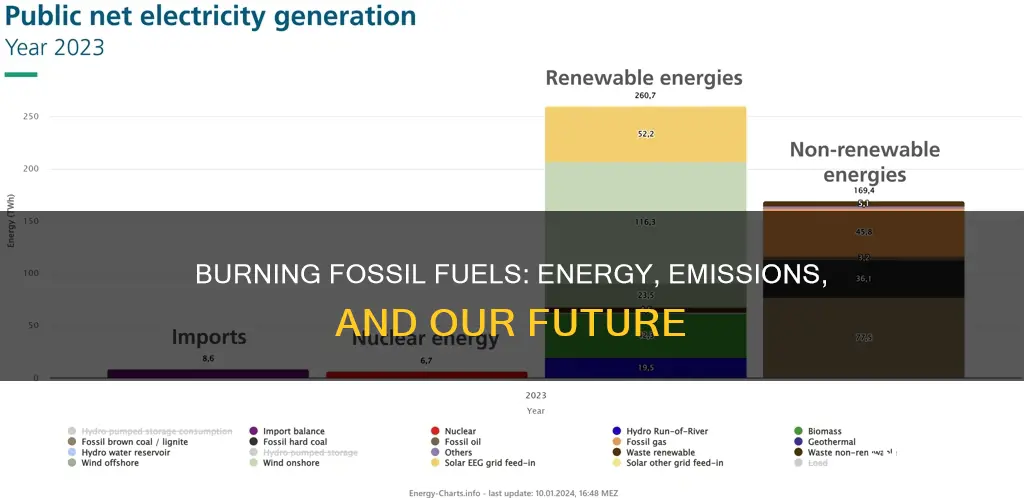The image size is (1024, 498).
Task: Toggle Solar other grid feed-in series
Action: pos(668,463)
